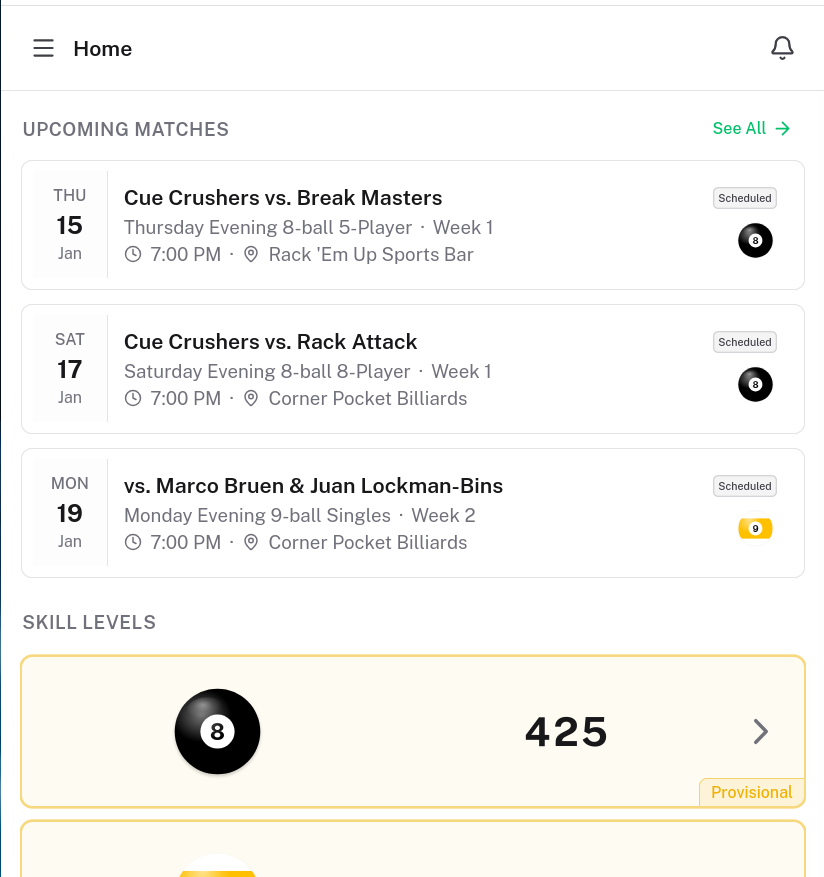824x877 pixels.
Task: Open the navigation hamburger menu
Action: click(43, 48)
